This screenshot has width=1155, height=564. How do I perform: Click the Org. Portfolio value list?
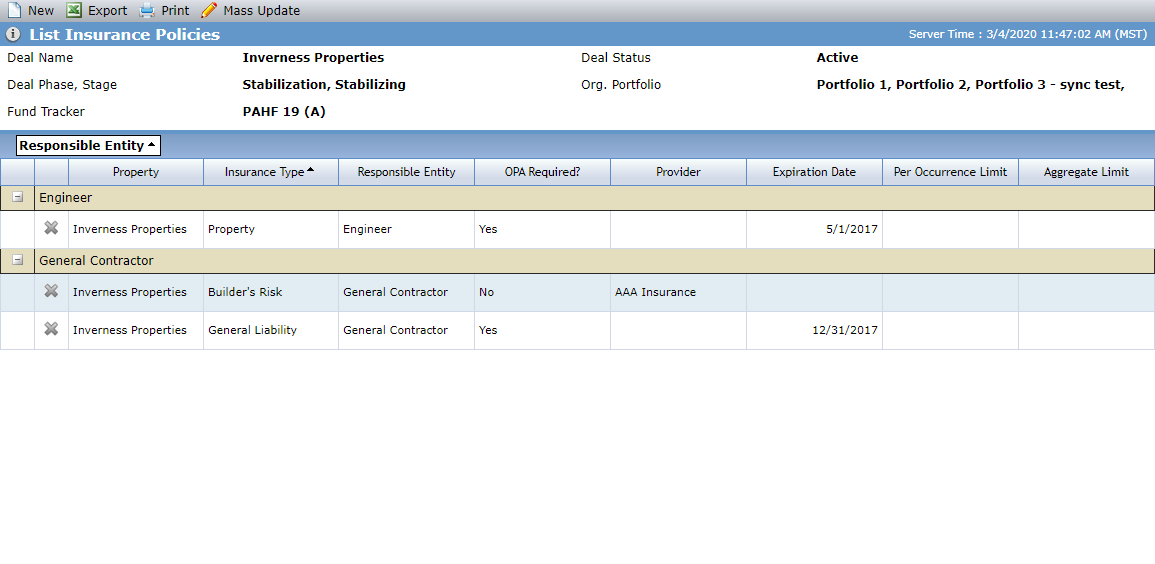[x=971, y=85]
